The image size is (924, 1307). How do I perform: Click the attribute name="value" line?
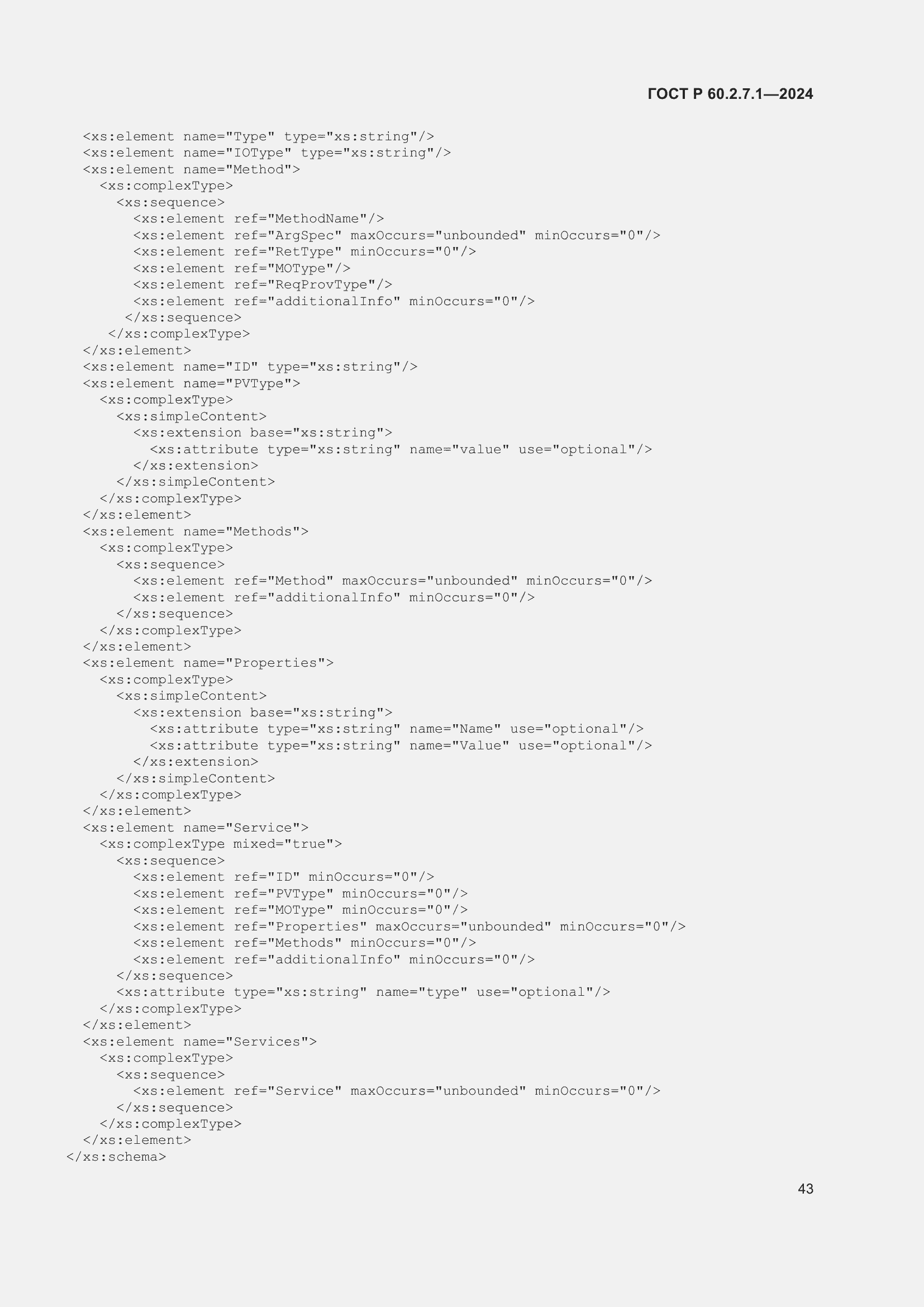tap(401, 450)
